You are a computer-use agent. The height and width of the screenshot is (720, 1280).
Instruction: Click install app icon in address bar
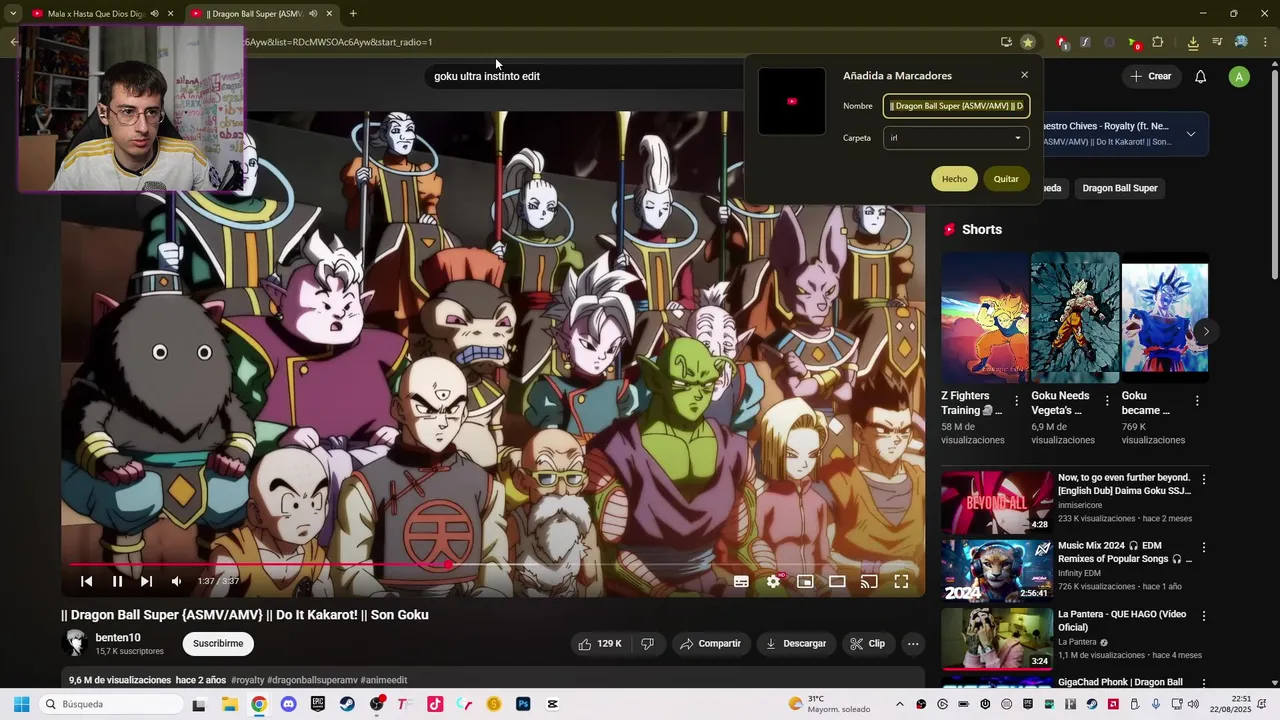[x=1006, y=42]
